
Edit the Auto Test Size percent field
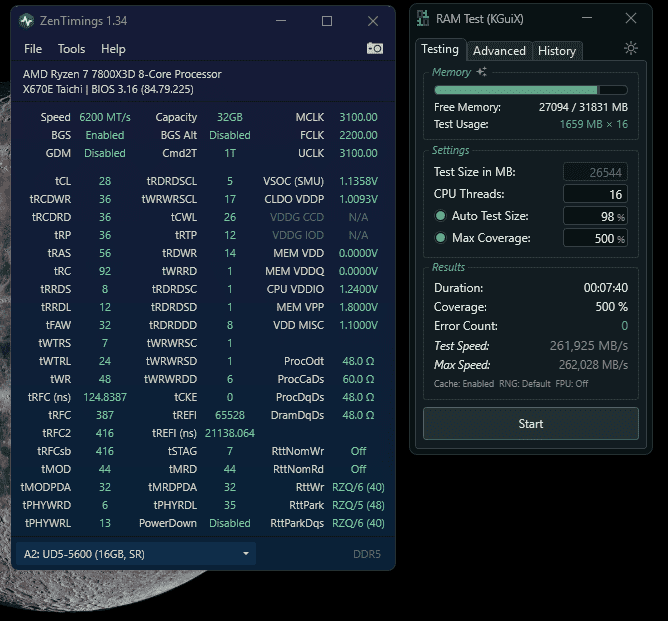point(595,216)
